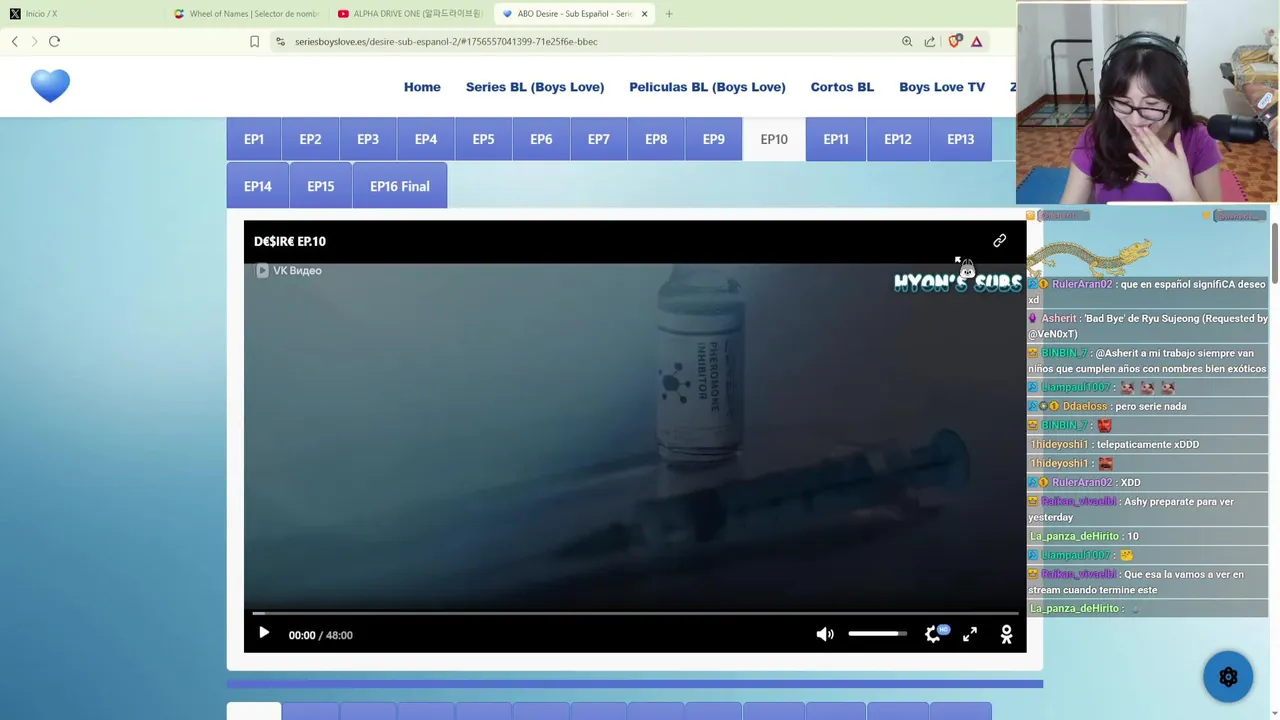Click the zoom magnifier in address bar
The width and height of the screenshot is (1280, 720).
907,41
